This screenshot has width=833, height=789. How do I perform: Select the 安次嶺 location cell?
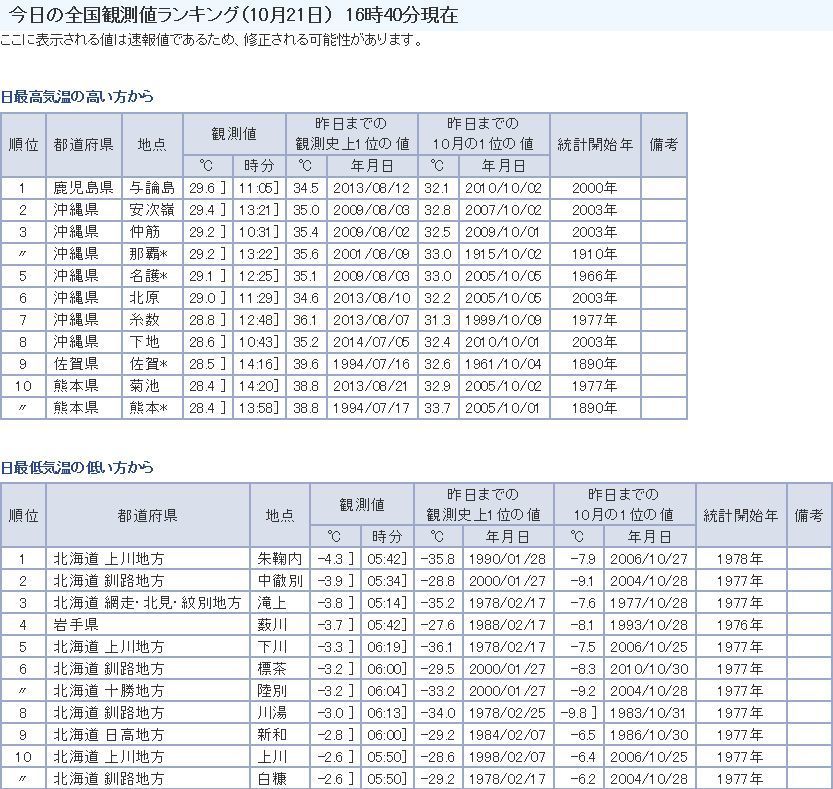point(152,209)
